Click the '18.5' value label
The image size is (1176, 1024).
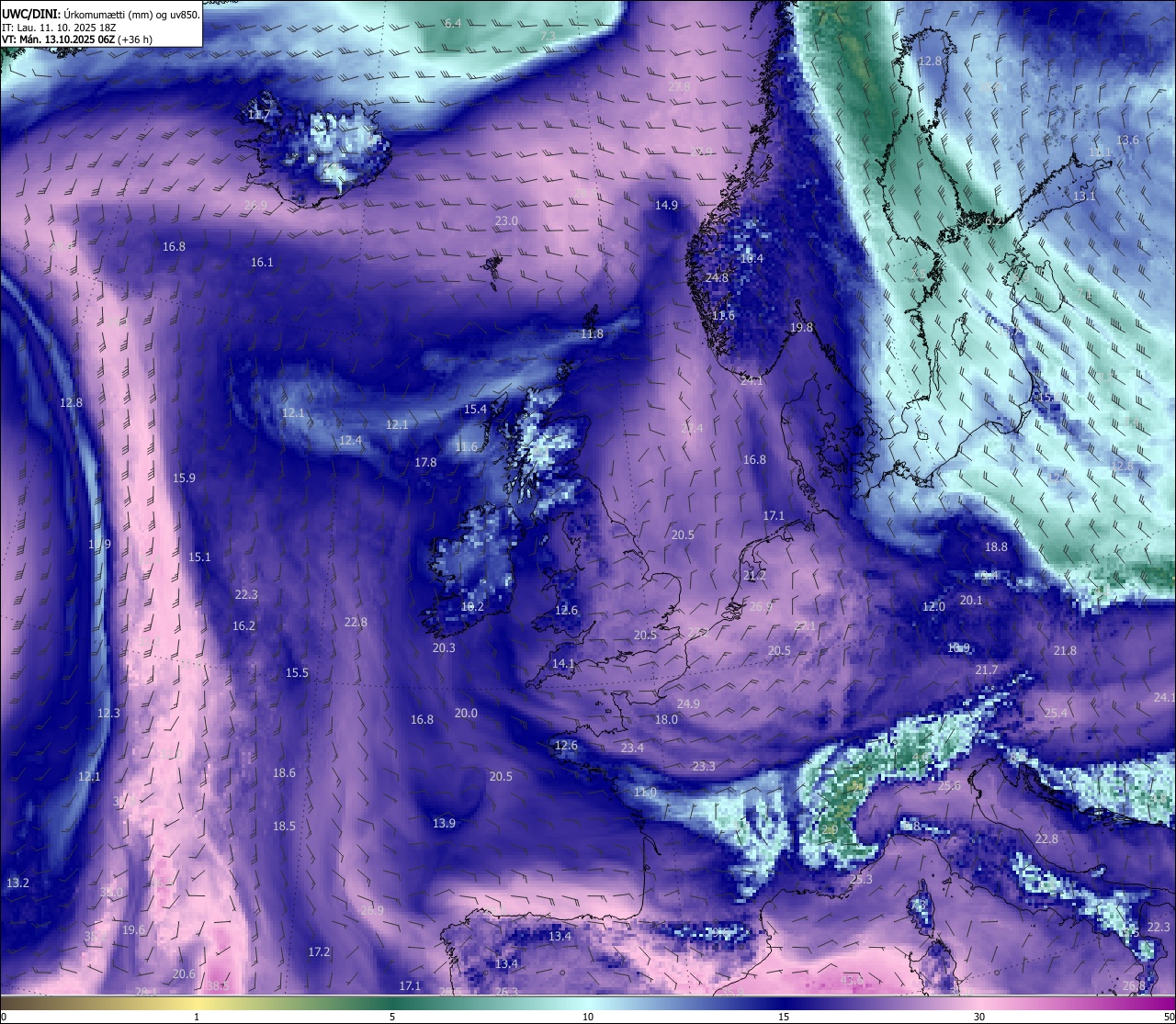pos(284,826)
